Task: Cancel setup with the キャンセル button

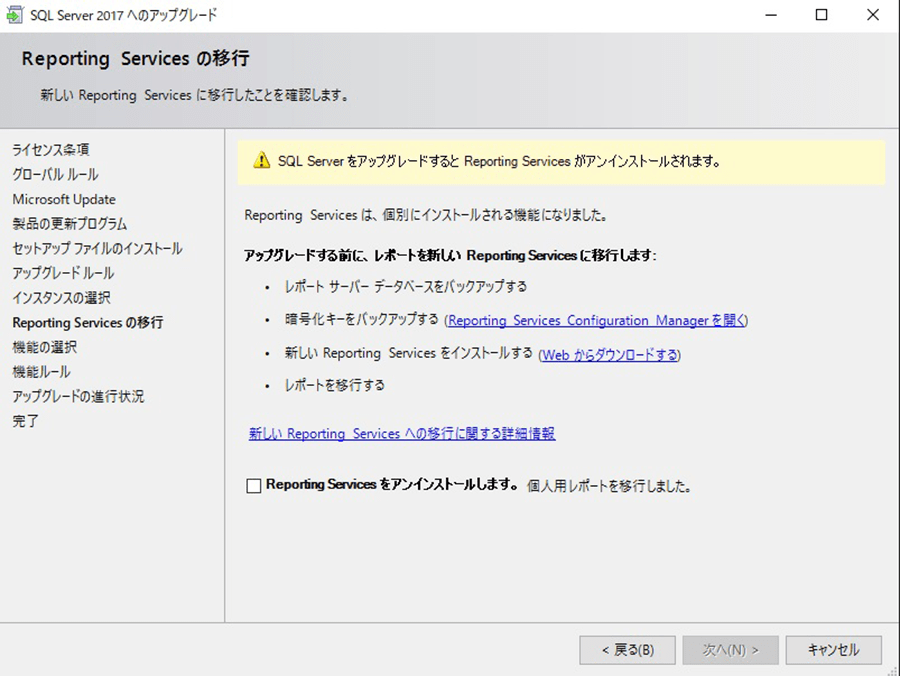Action: (833, 650)
